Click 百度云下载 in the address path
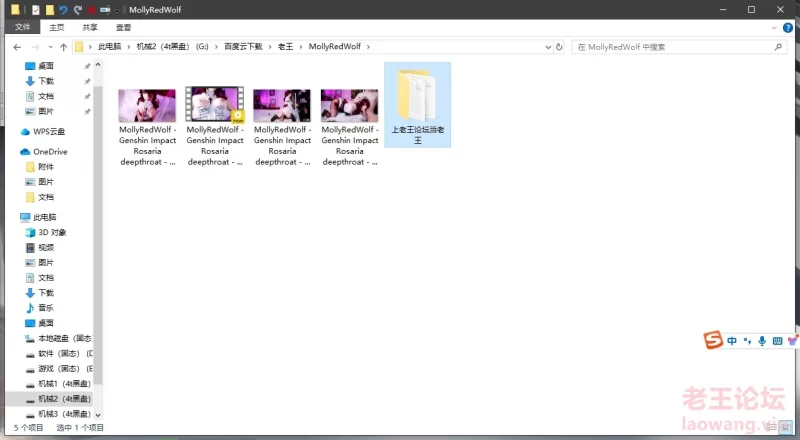The width and height of the screenshot is (800, 440). (243, 46)
